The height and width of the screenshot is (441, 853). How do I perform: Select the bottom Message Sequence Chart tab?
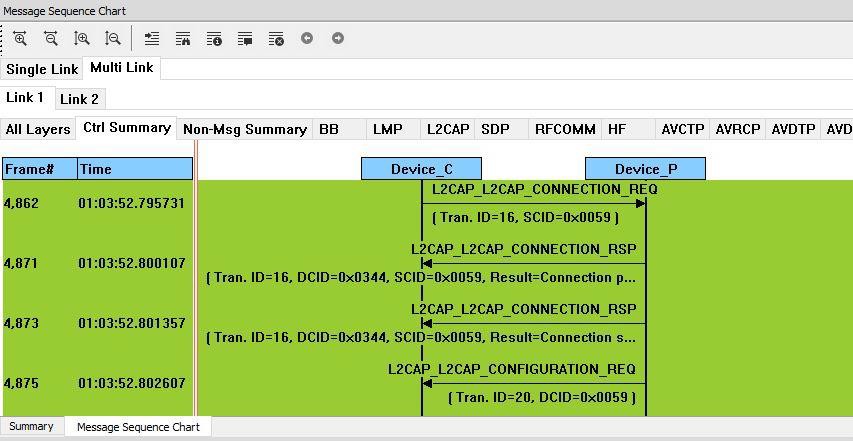coord(138,427)
